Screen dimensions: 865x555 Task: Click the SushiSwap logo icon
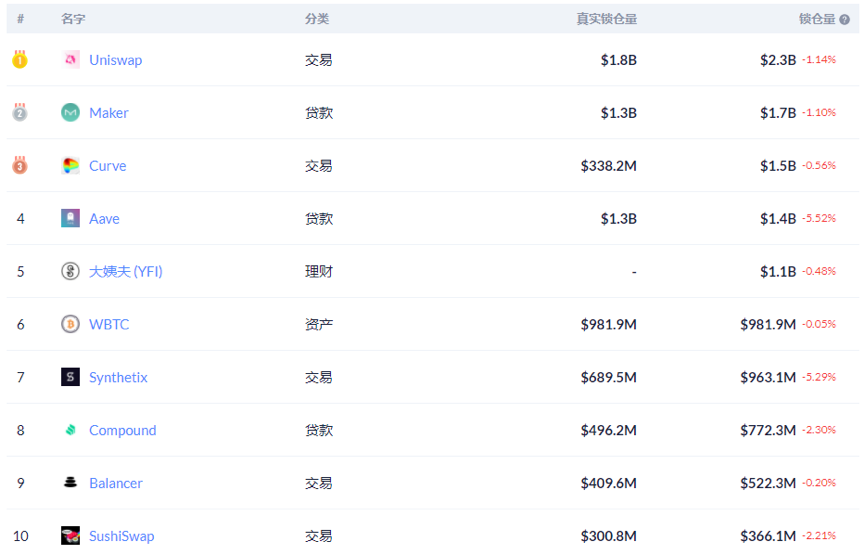tap(70, 536)
